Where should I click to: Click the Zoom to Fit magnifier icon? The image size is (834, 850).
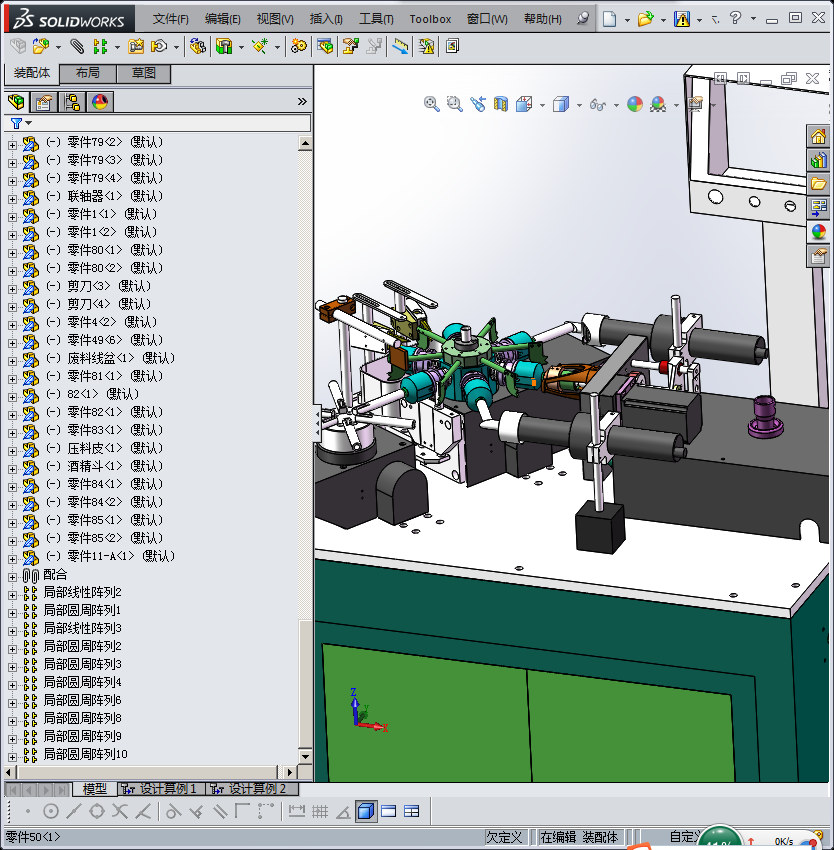pyautogui.click(x=432, y=104)
